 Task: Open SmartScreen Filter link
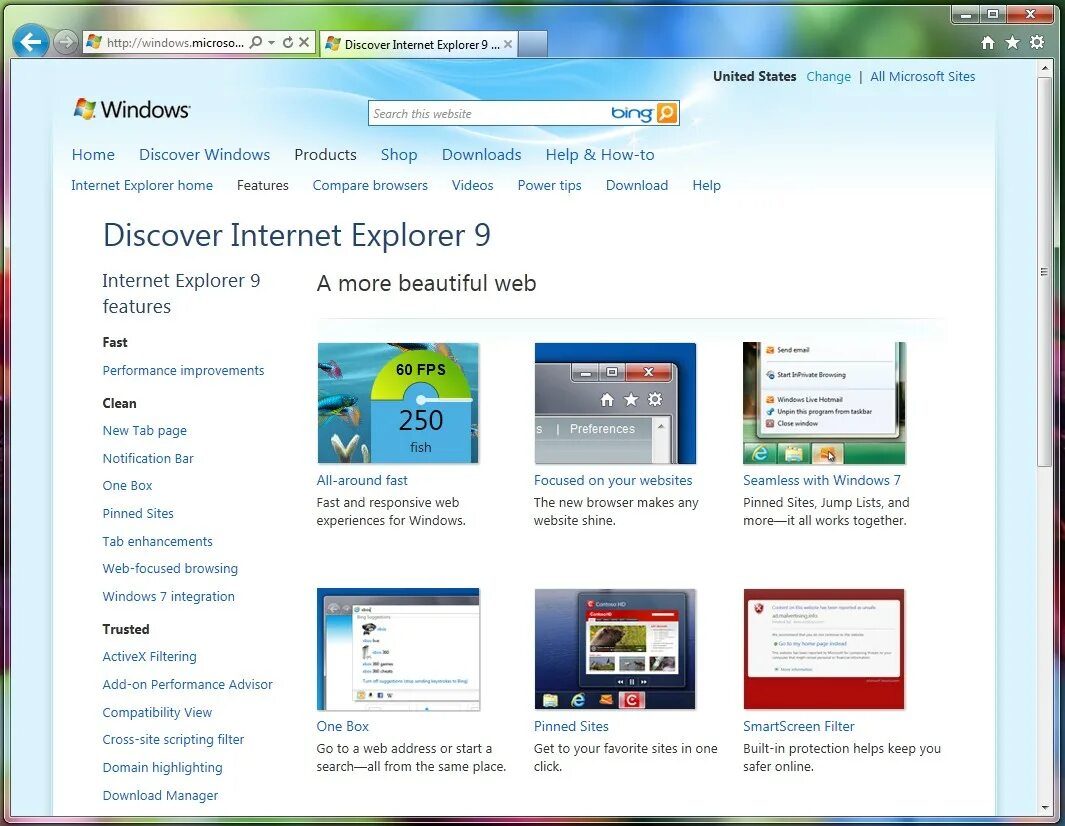pos(799,726)
